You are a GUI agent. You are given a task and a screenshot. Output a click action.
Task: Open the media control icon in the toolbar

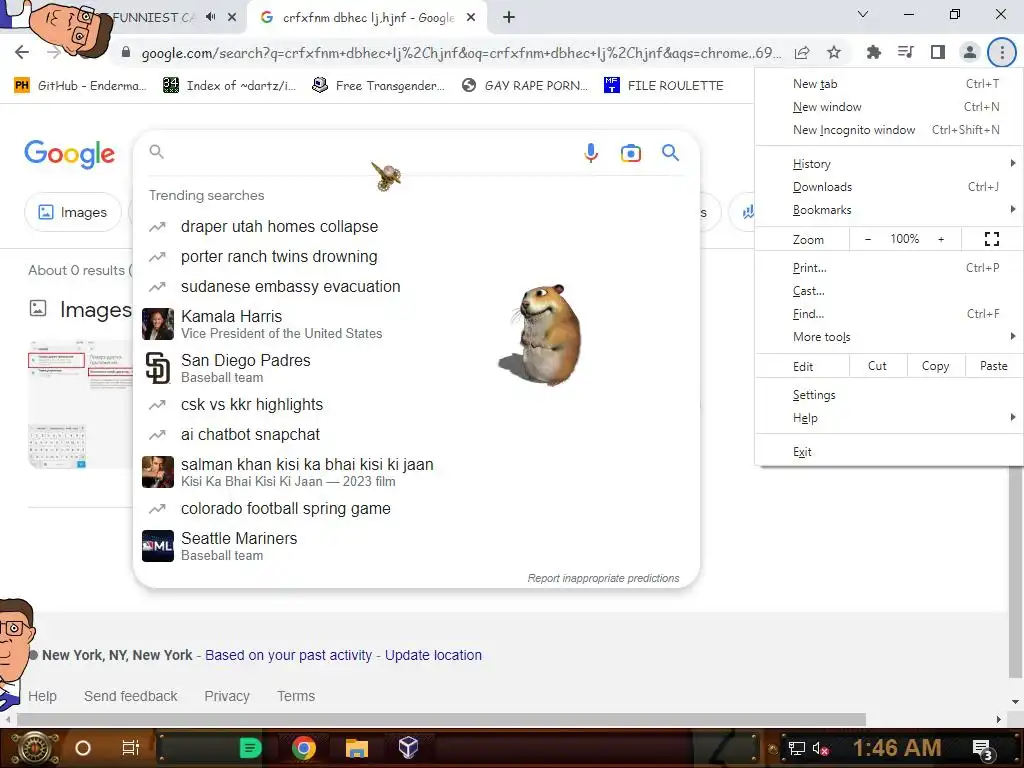click(905, 52)
